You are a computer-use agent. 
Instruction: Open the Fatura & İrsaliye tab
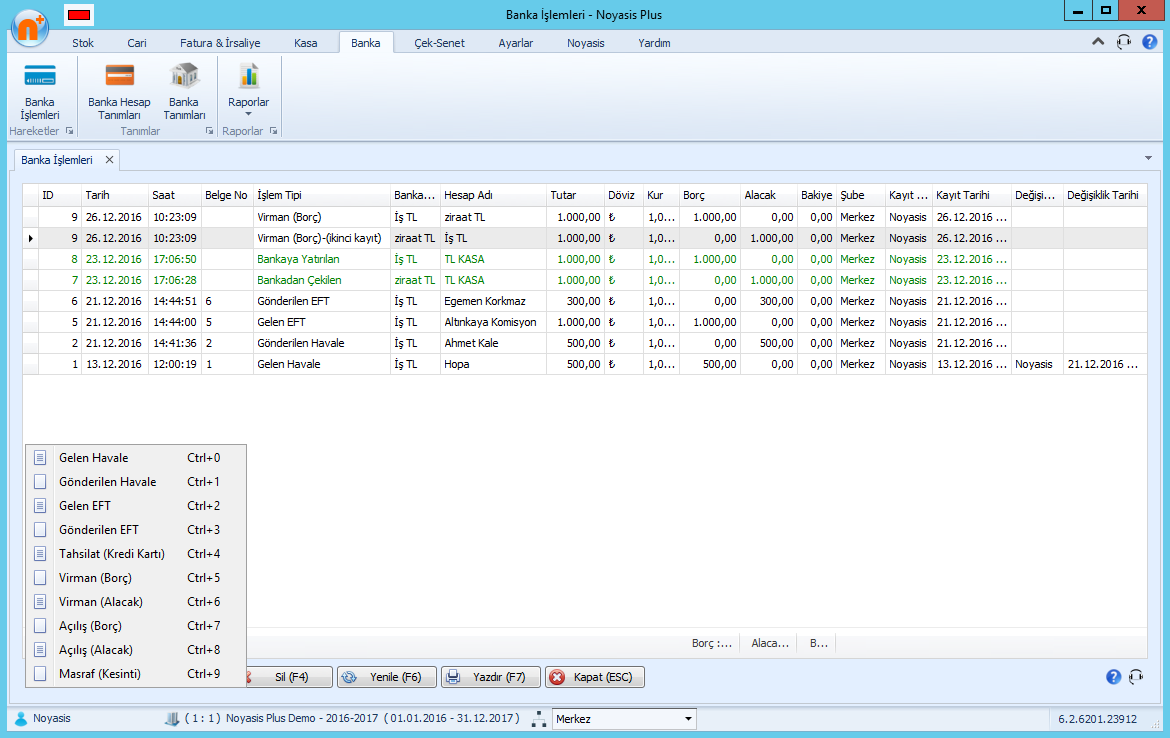(x=220, y=43)
